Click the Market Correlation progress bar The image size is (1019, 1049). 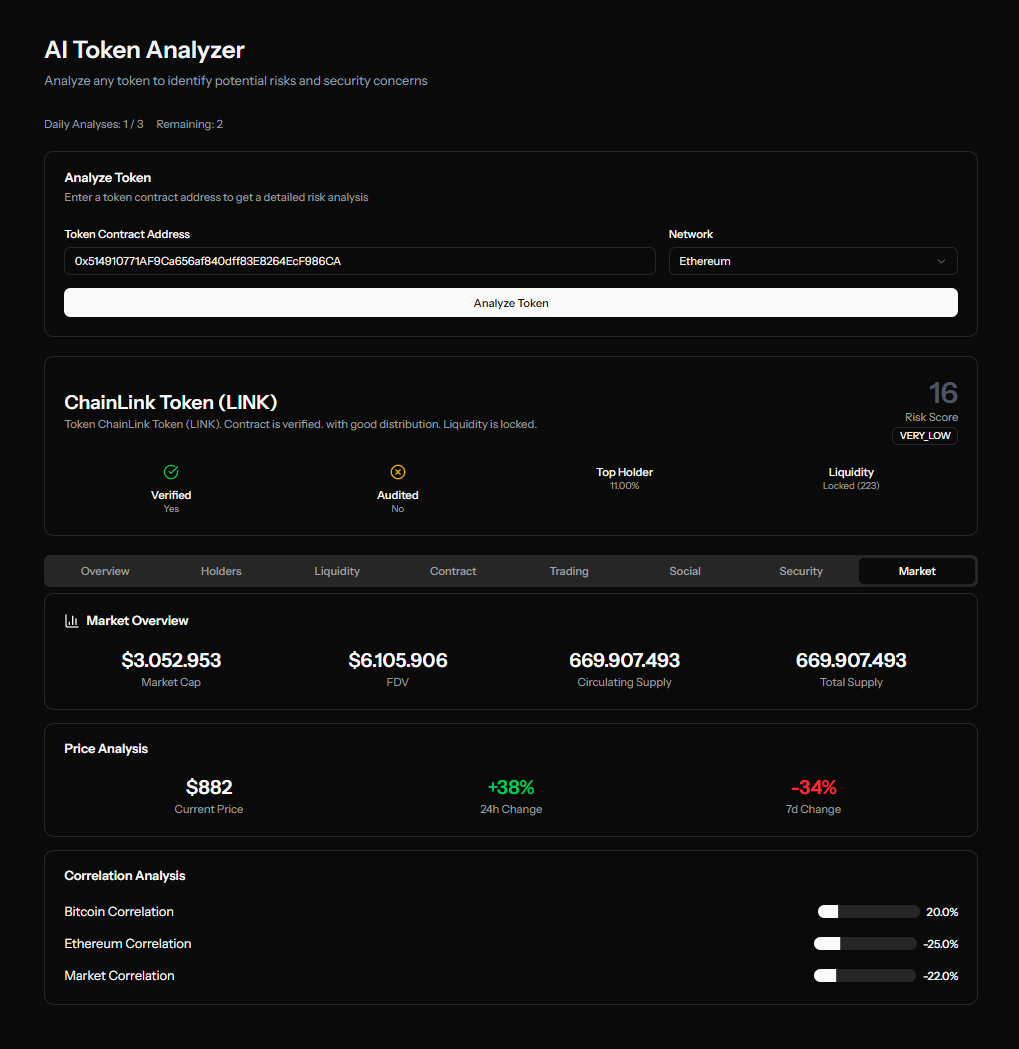pyautogui.click(x=865, y=976)
